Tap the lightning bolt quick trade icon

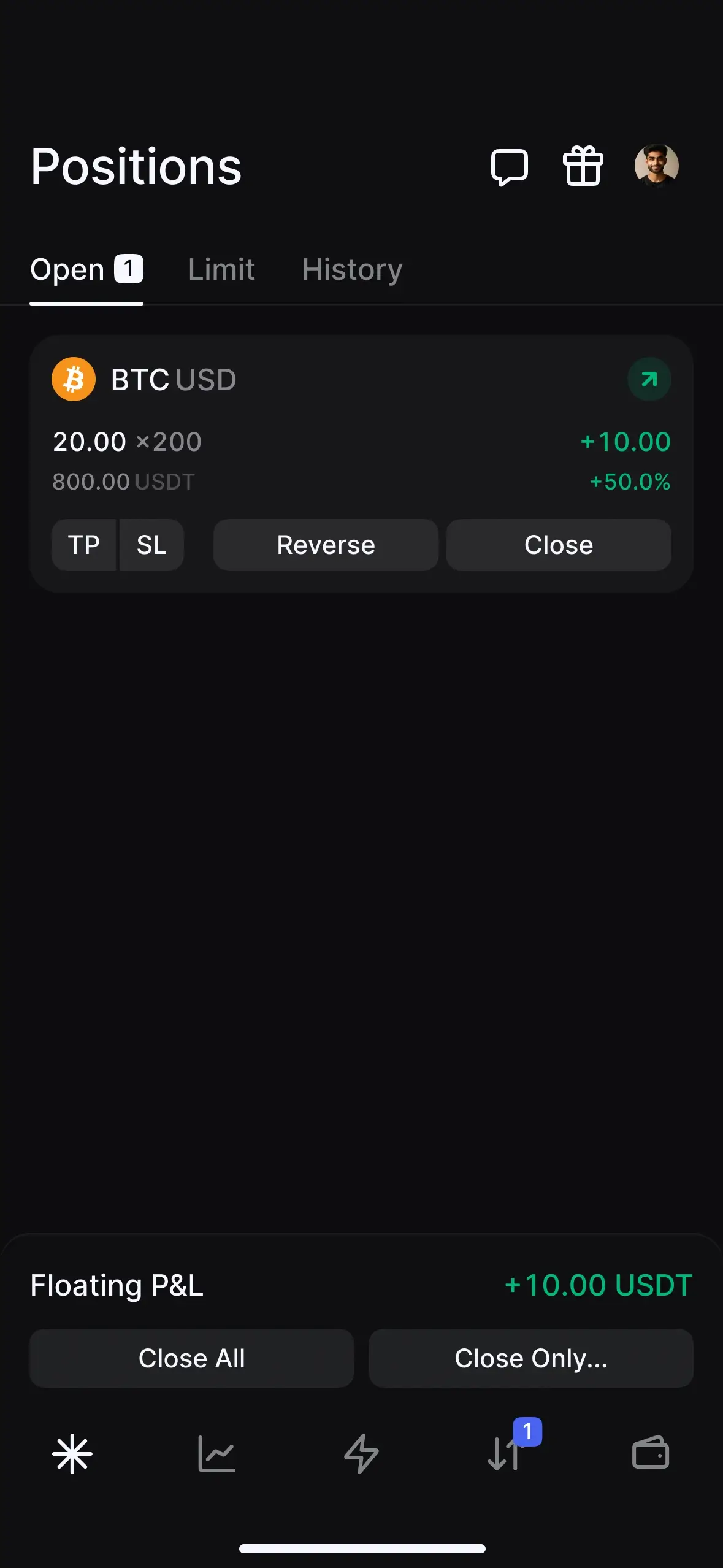click(361, 1453)
